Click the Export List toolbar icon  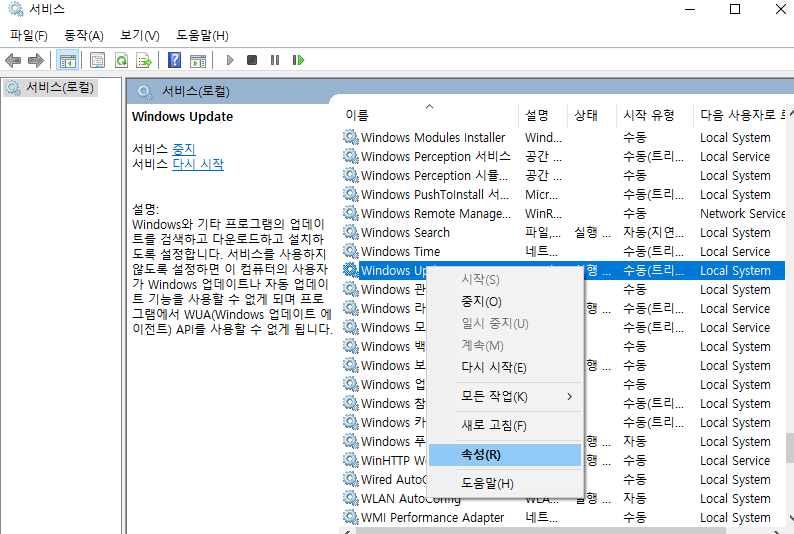click(x=144, y=60)
